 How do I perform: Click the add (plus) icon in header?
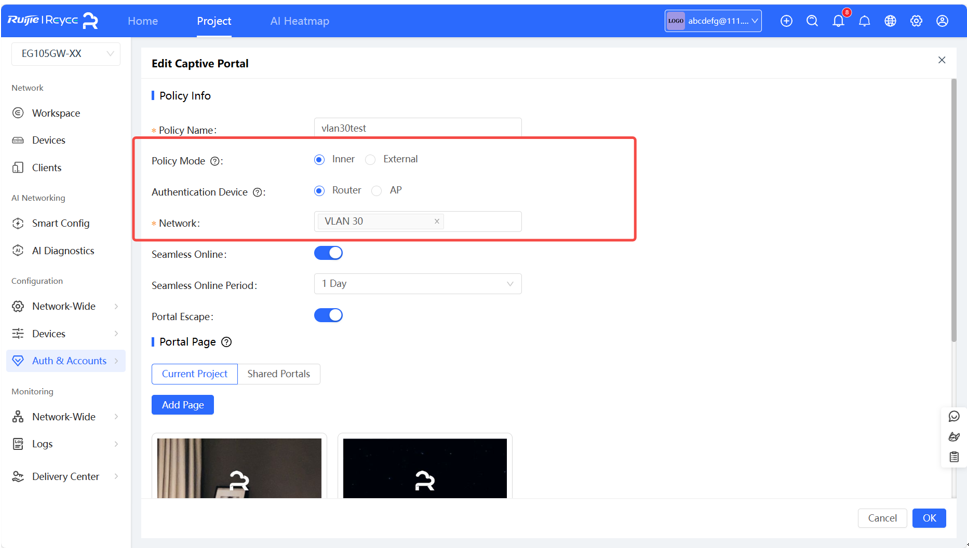[x=786, y=21]
